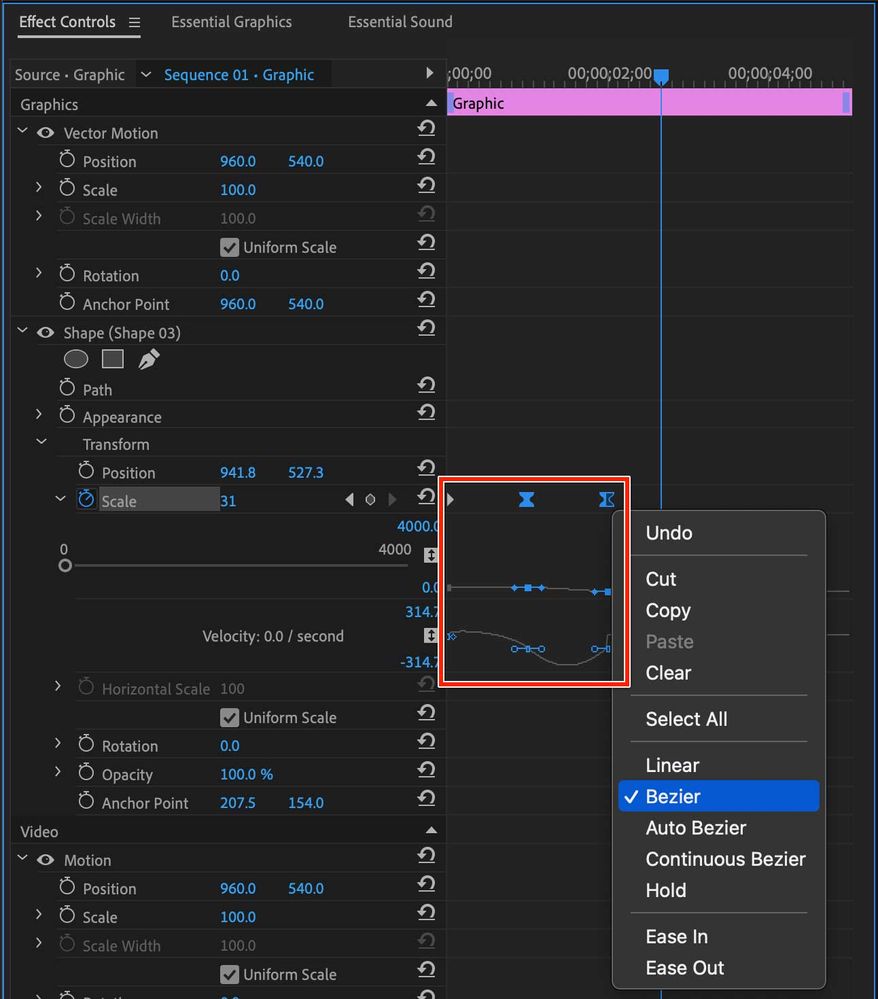Uncheck Uniform Scale under Transform

click(232, 717)
